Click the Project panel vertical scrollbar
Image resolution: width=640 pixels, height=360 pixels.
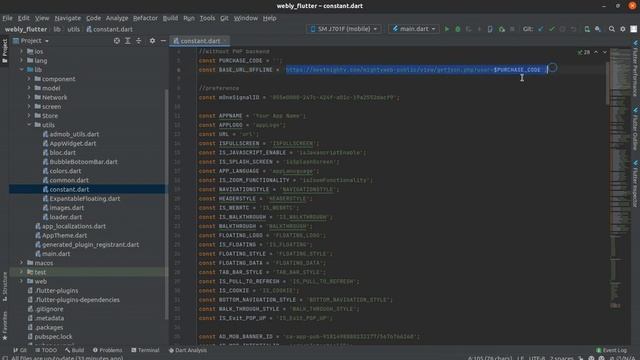tap(166, 204)
